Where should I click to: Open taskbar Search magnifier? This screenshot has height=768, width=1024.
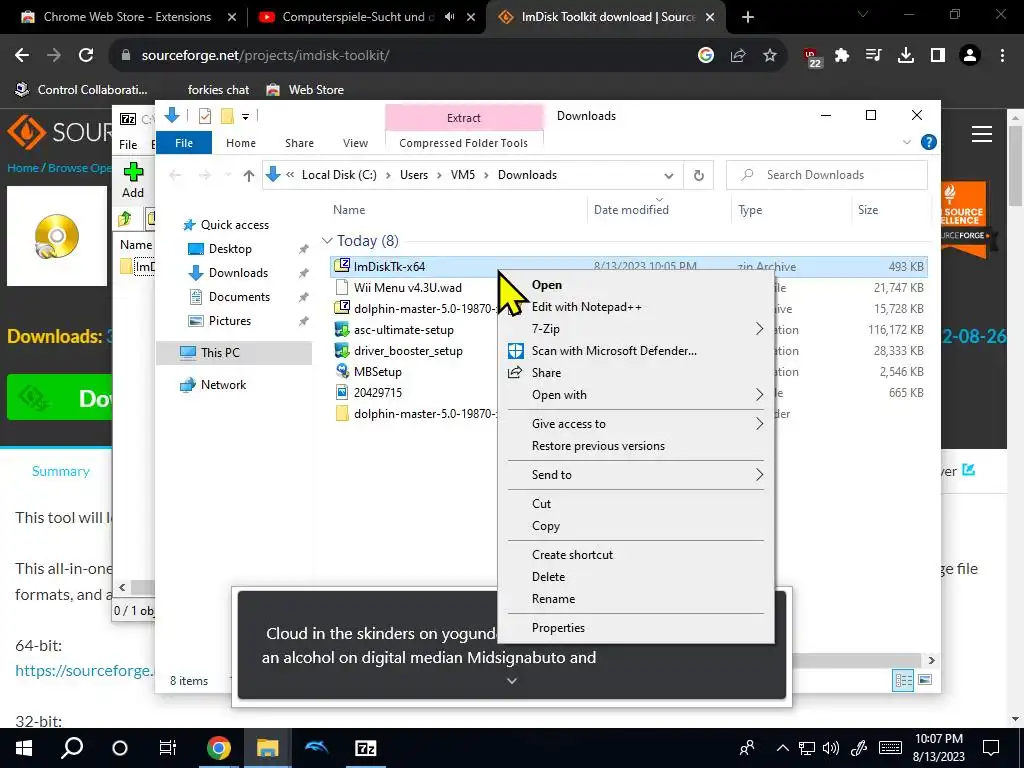pyautogui.click(x=72, y=748)
